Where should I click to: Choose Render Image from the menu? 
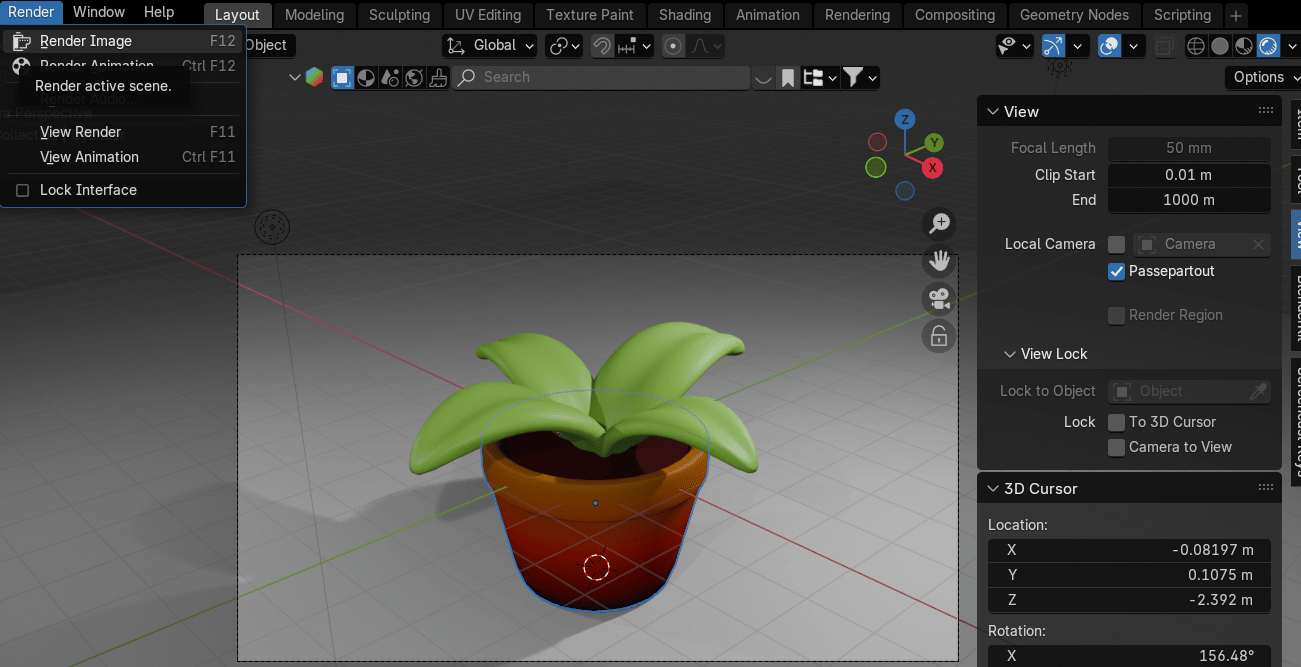pyautogui.click(x=86, y=41)
